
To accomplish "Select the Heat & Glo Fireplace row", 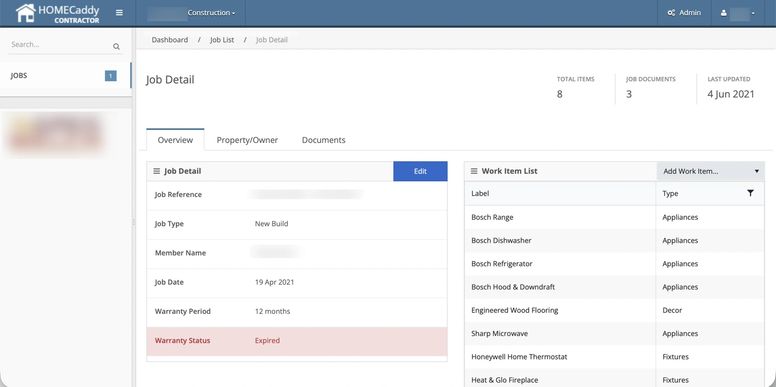I will (x=614, y=379).
